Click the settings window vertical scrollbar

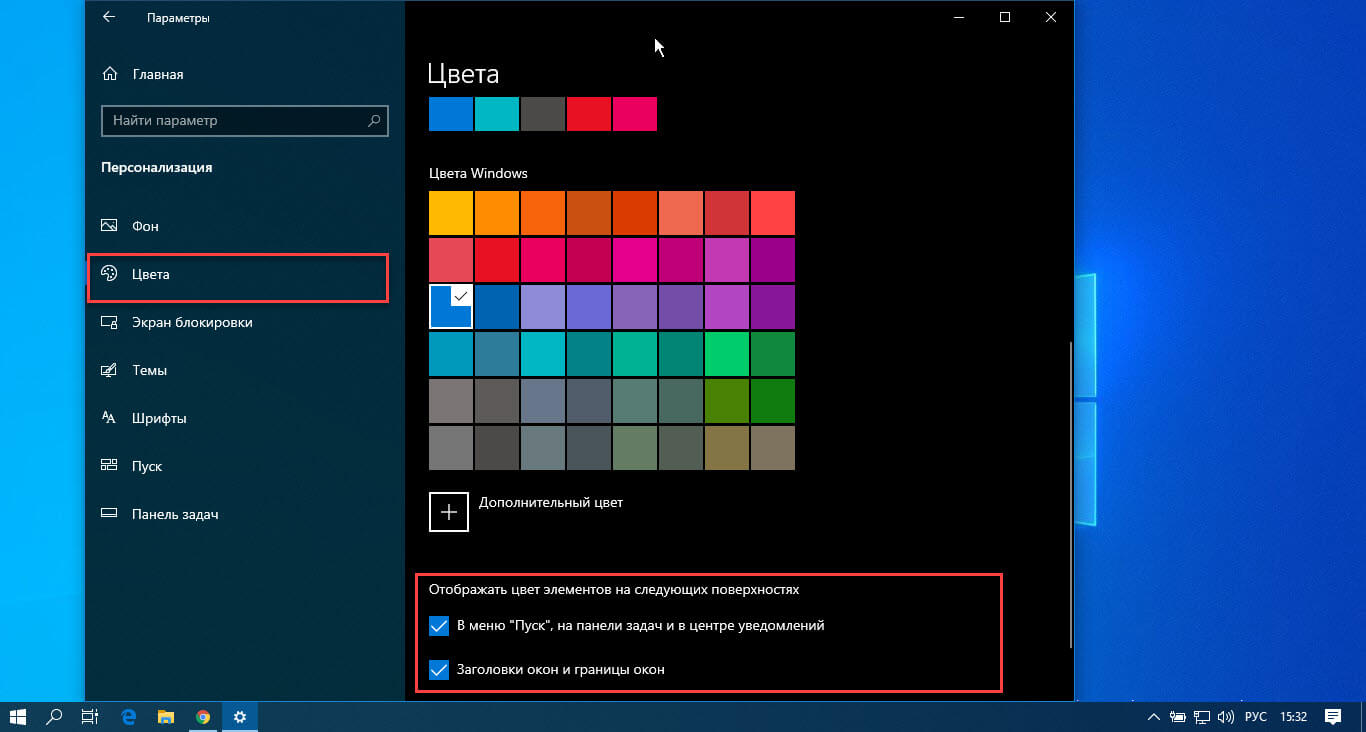(1070, 495)
